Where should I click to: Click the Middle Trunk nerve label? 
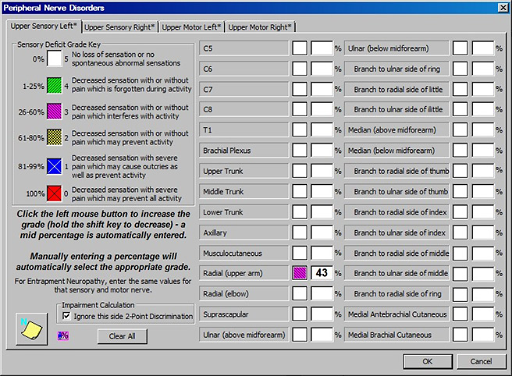click(x=244, y=192)
